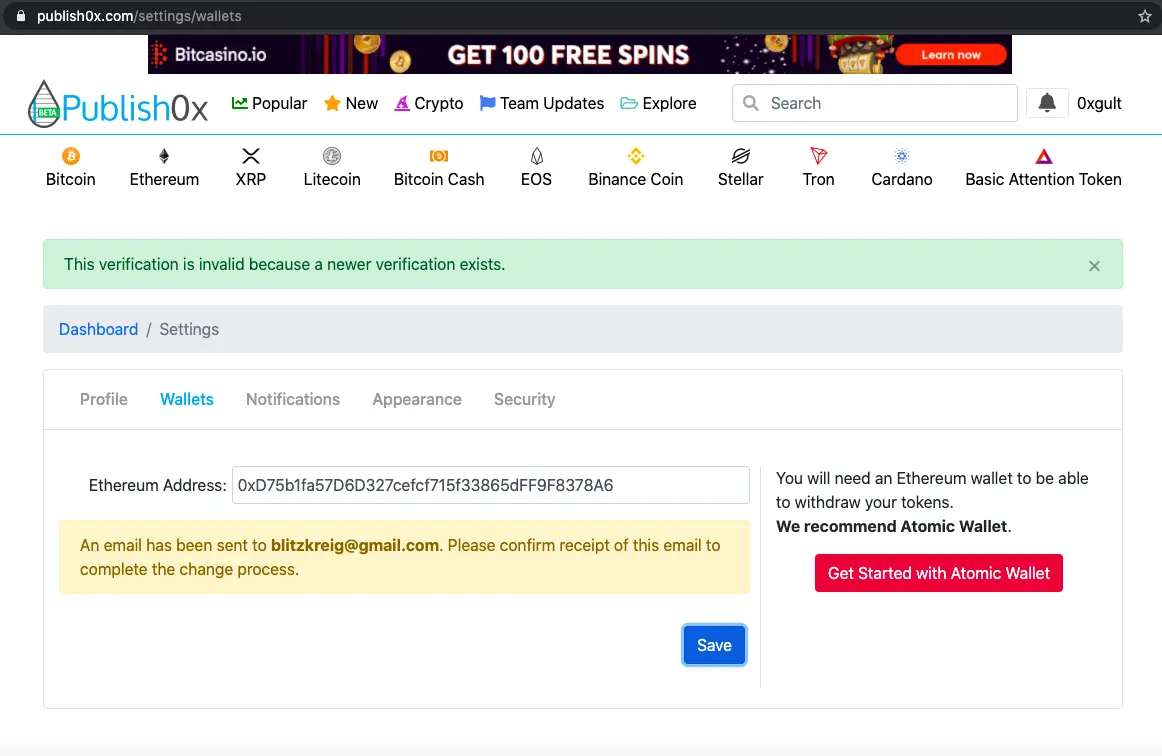
Task: Click the Publish0x logo
Action: click(x=118, y=105)
